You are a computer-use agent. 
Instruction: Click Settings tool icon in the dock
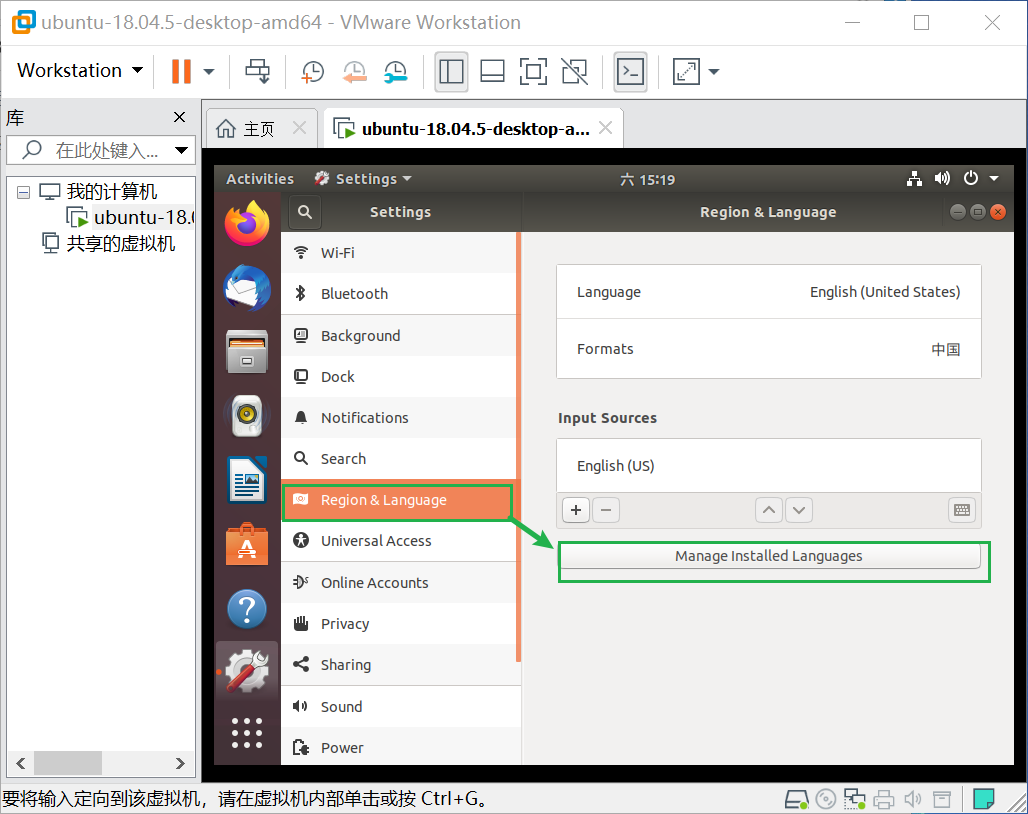[247, 670]
